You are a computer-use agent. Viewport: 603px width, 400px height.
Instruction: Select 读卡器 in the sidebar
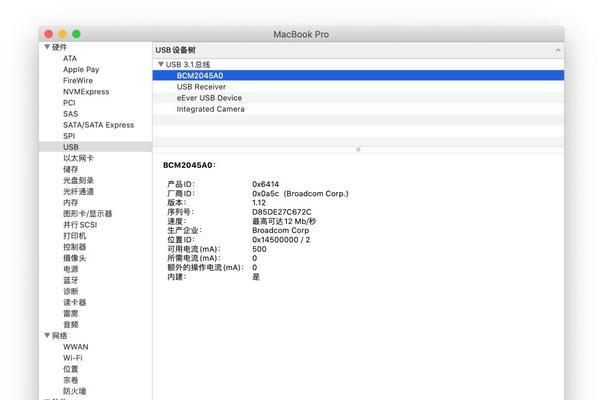click(74, 302)
